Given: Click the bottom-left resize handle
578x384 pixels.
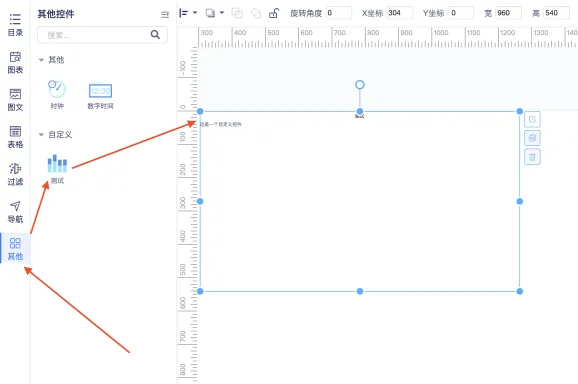Looking at the screenshot, I should 200,292.
